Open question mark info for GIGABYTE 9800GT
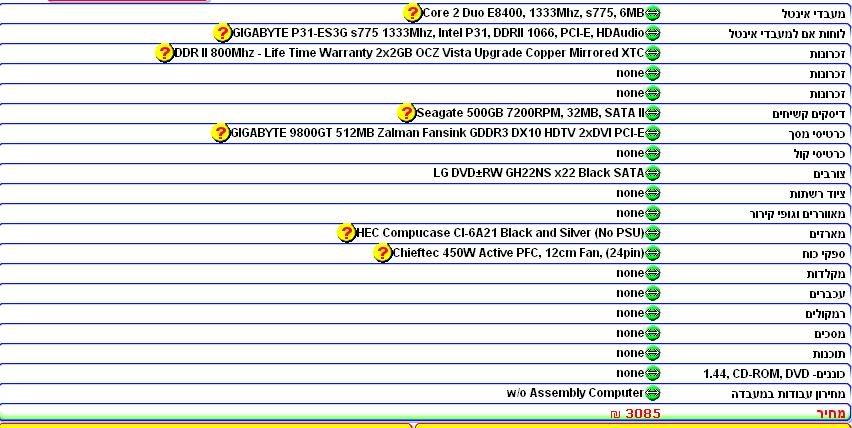The height and width of the screenshot is (428, 852). pyautogui.click(x=220, y=133)
